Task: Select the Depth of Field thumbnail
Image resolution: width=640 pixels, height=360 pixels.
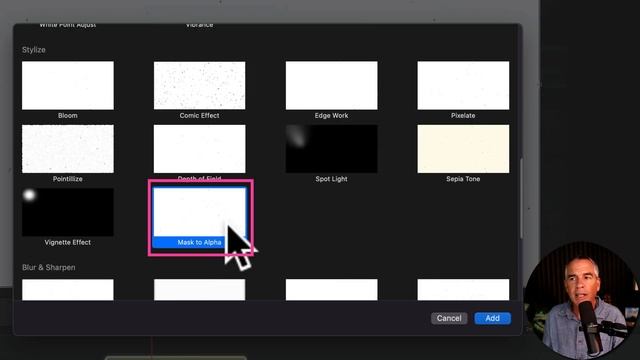Action: [200, 149]
